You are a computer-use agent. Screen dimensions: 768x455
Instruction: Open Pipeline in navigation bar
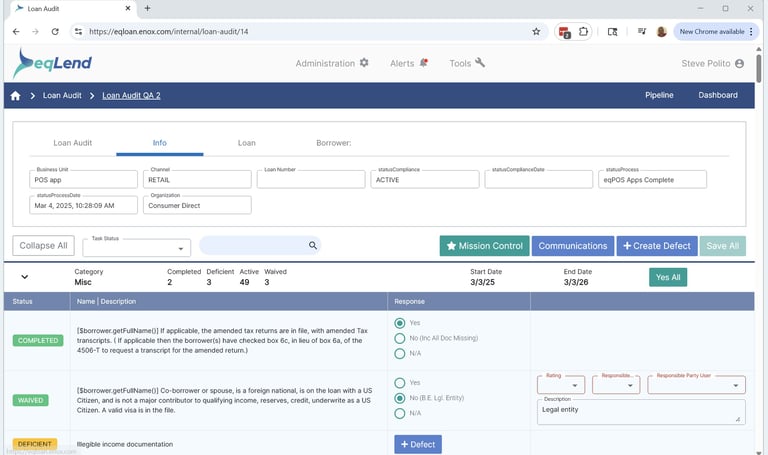(659, 95)
